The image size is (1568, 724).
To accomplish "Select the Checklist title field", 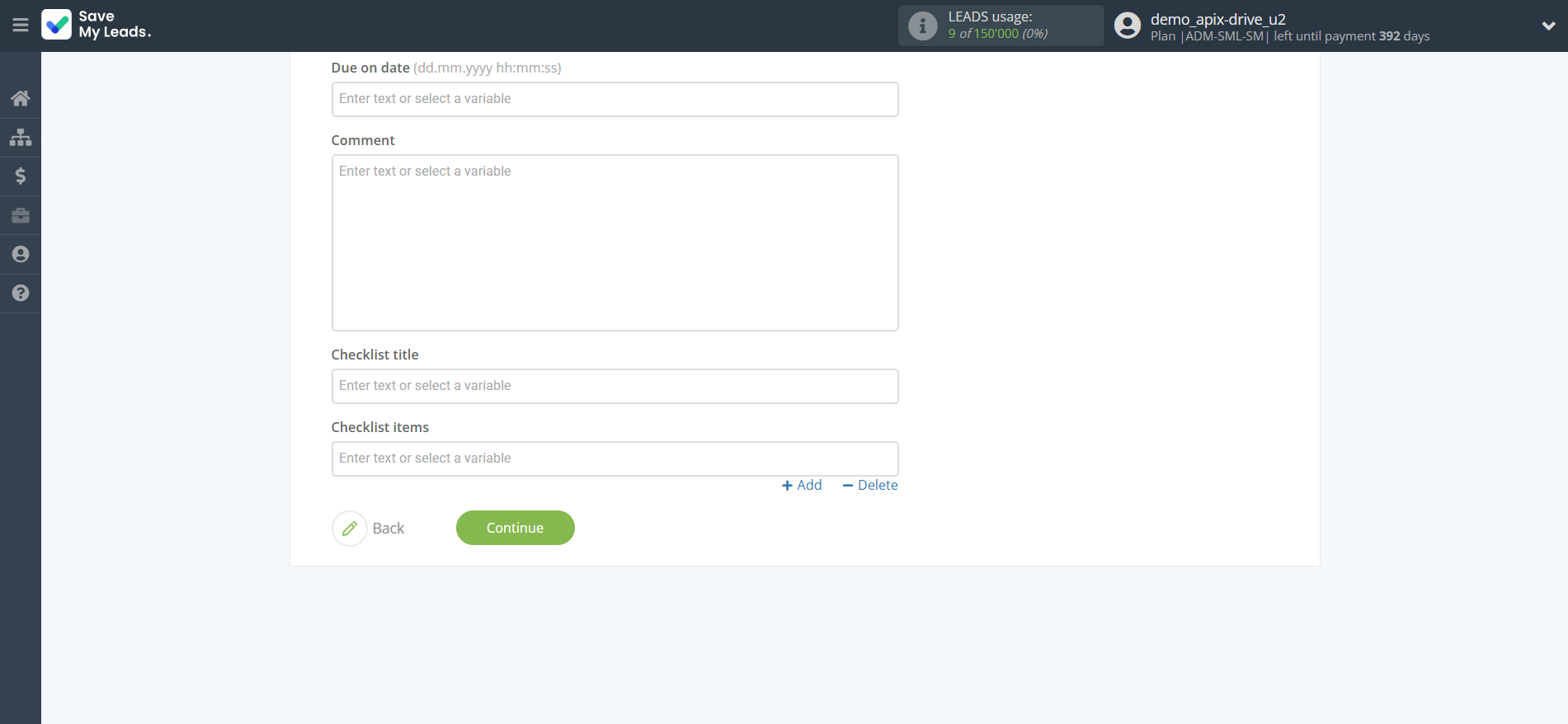I will coord(614,386).
